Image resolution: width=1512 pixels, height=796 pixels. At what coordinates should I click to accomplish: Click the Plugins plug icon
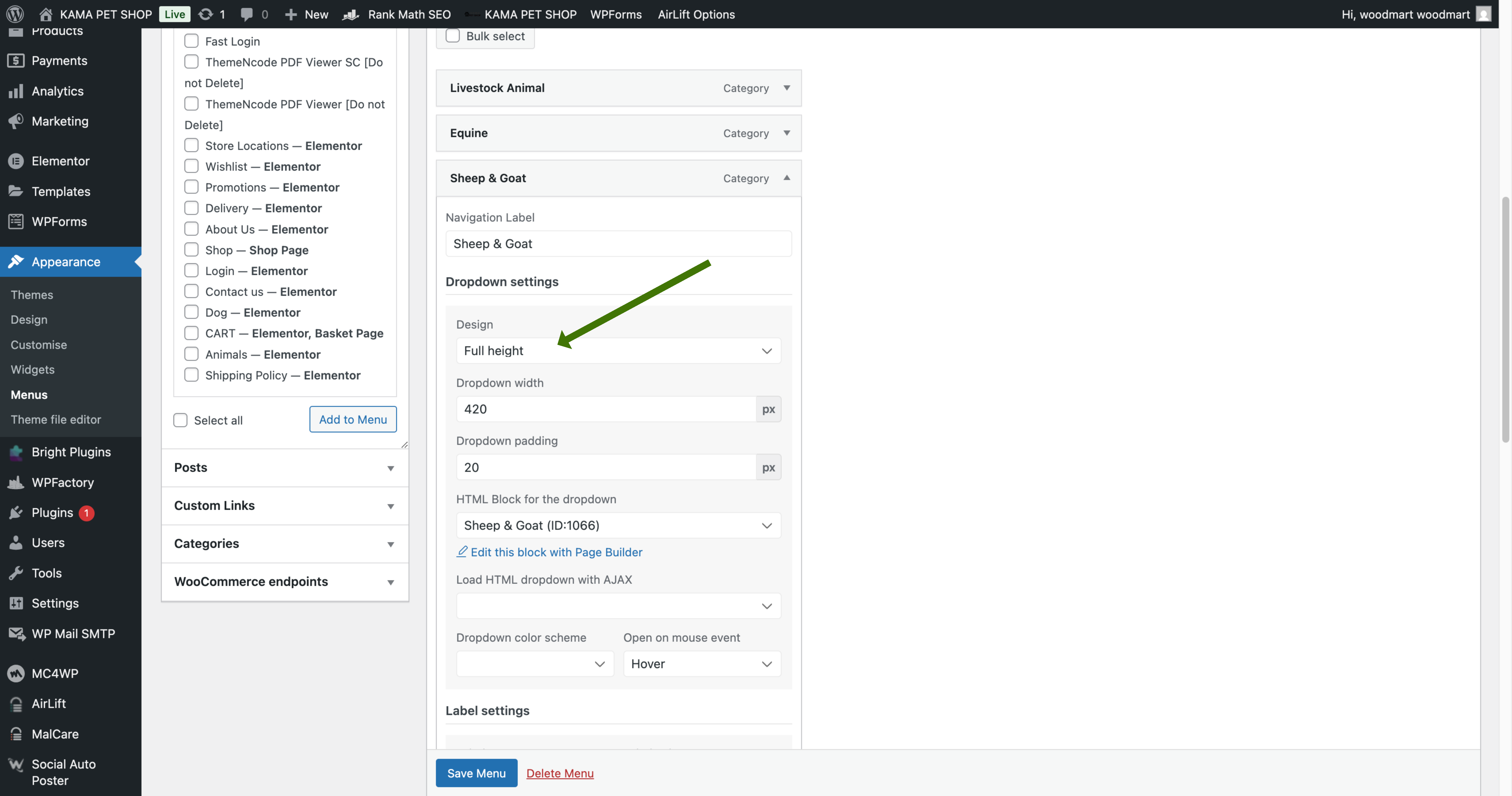16,513
